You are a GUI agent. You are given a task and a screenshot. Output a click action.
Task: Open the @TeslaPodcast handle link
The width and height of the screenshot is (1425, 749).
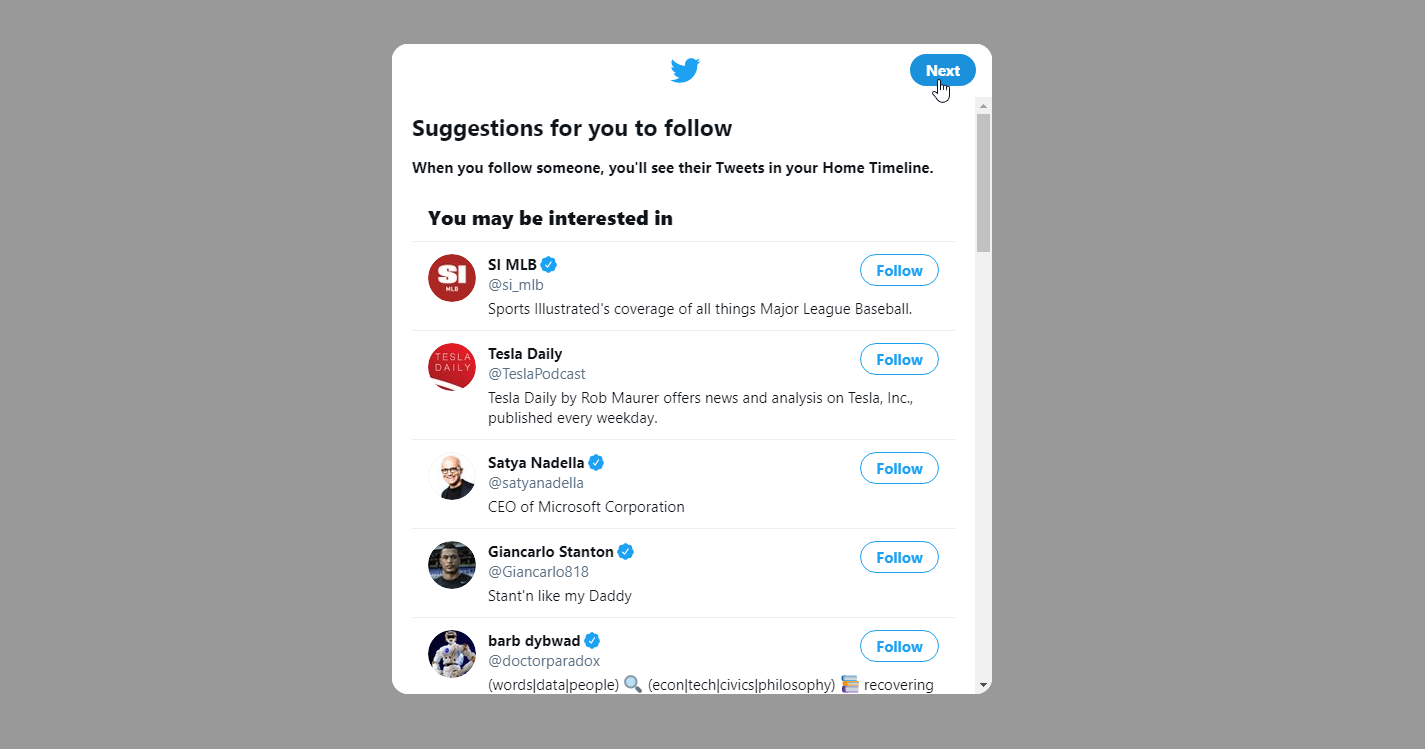click(537, 374)
